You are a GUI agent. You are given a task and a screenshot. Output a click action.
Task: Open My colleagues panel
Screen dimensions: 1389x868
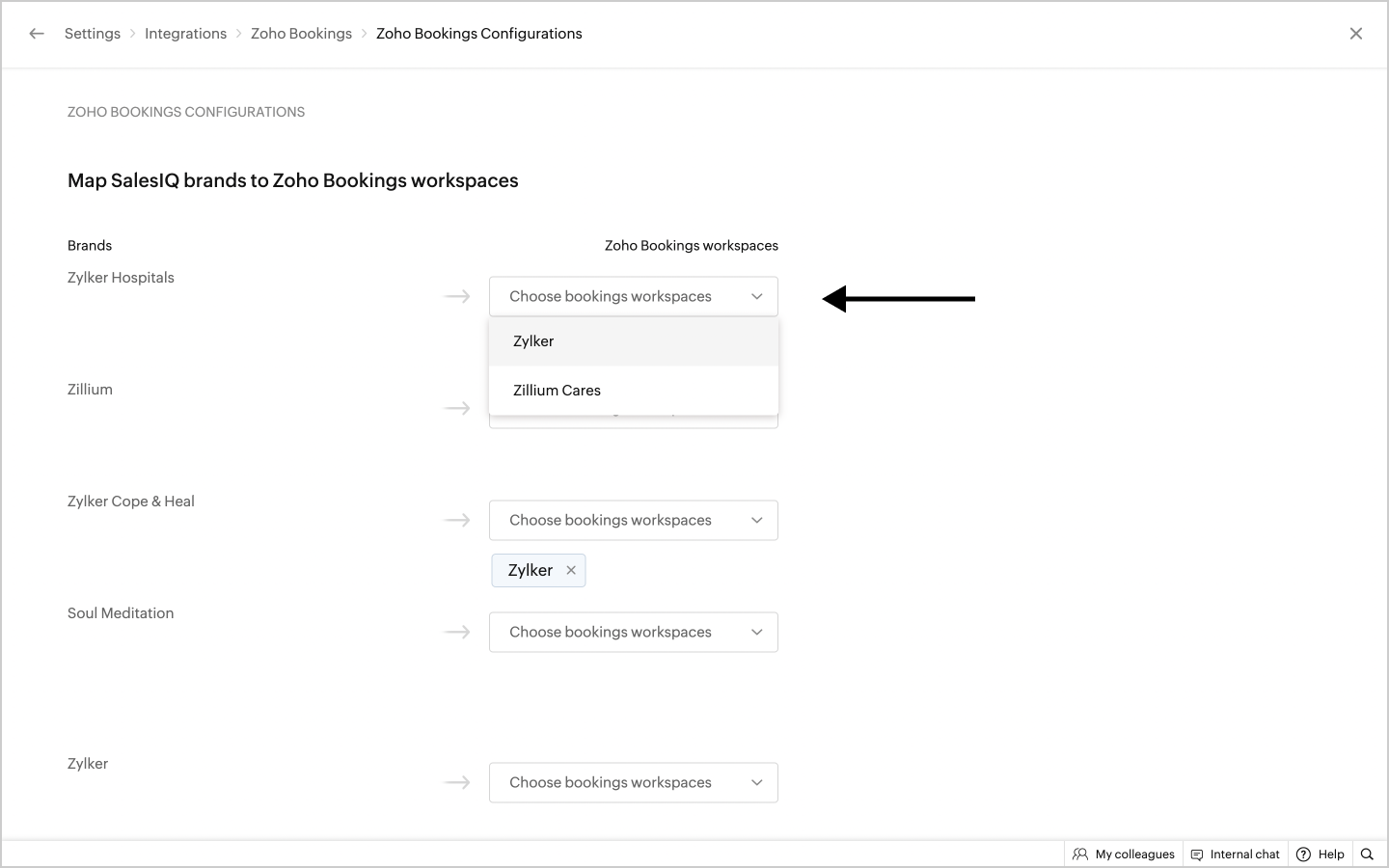tap(1124, 854)
